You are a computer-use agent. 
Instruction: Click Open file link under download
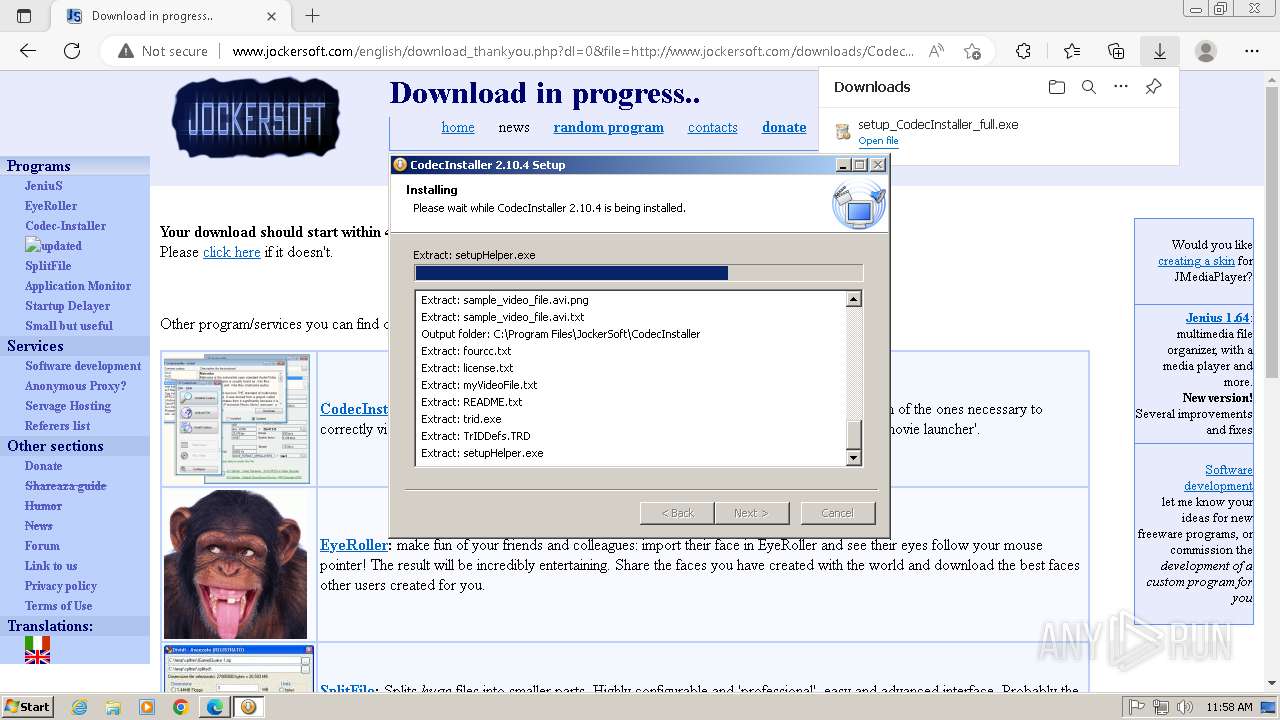[878, 141]
